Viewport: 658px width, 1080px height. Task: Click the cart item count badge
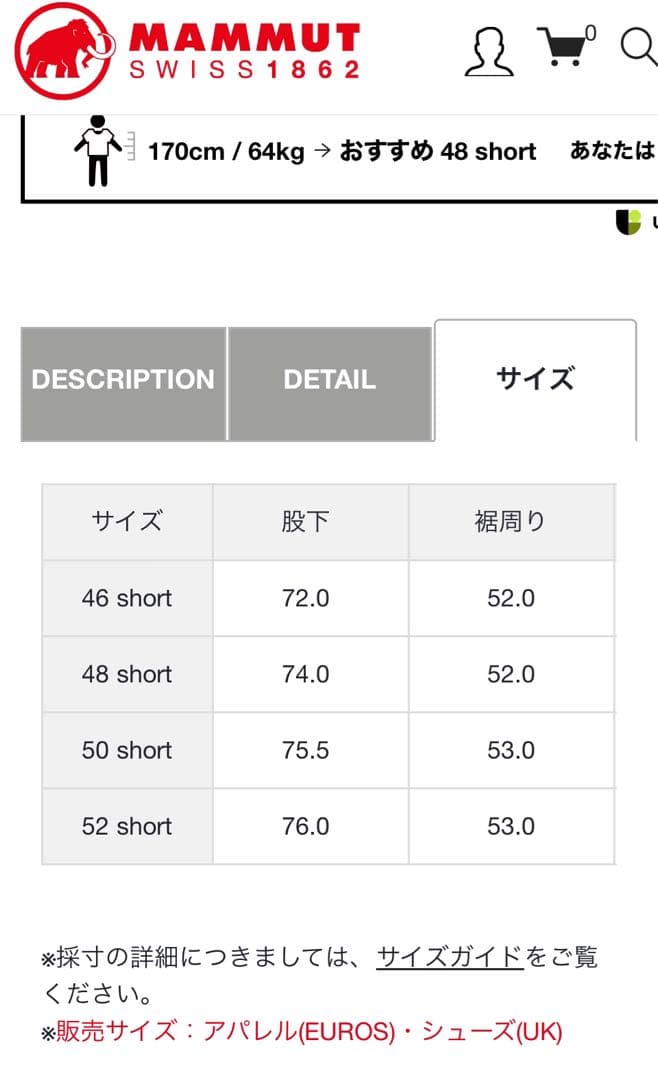(x=589, y=31)
